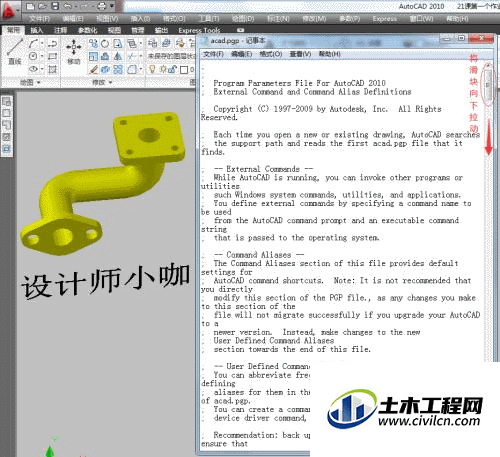
Task: Select the Ellipse tool in the Draw panel
Action: 33,69
